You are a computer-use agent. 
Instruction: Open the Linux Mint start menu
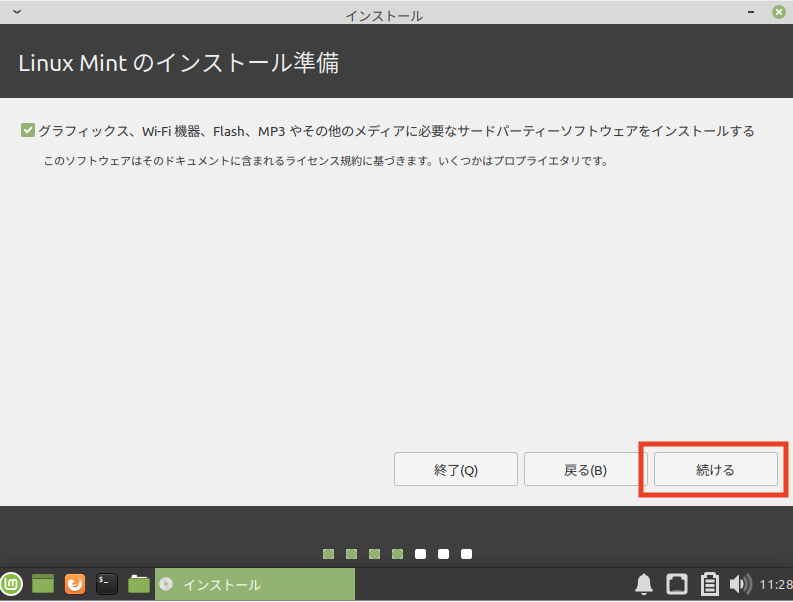(12, 584)
